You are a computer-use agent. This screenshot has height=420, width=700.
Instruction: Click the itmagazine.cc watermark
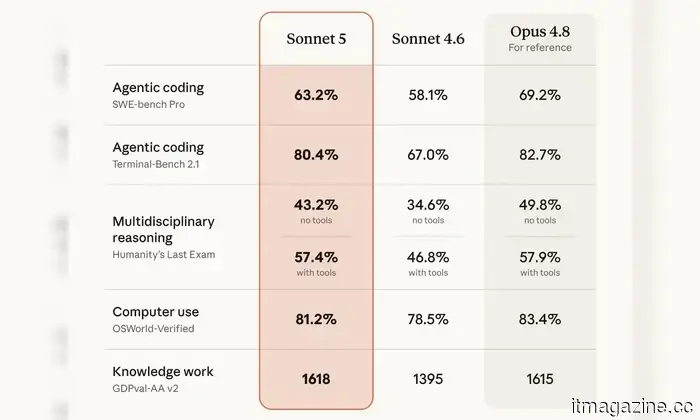tap(632, 407)
